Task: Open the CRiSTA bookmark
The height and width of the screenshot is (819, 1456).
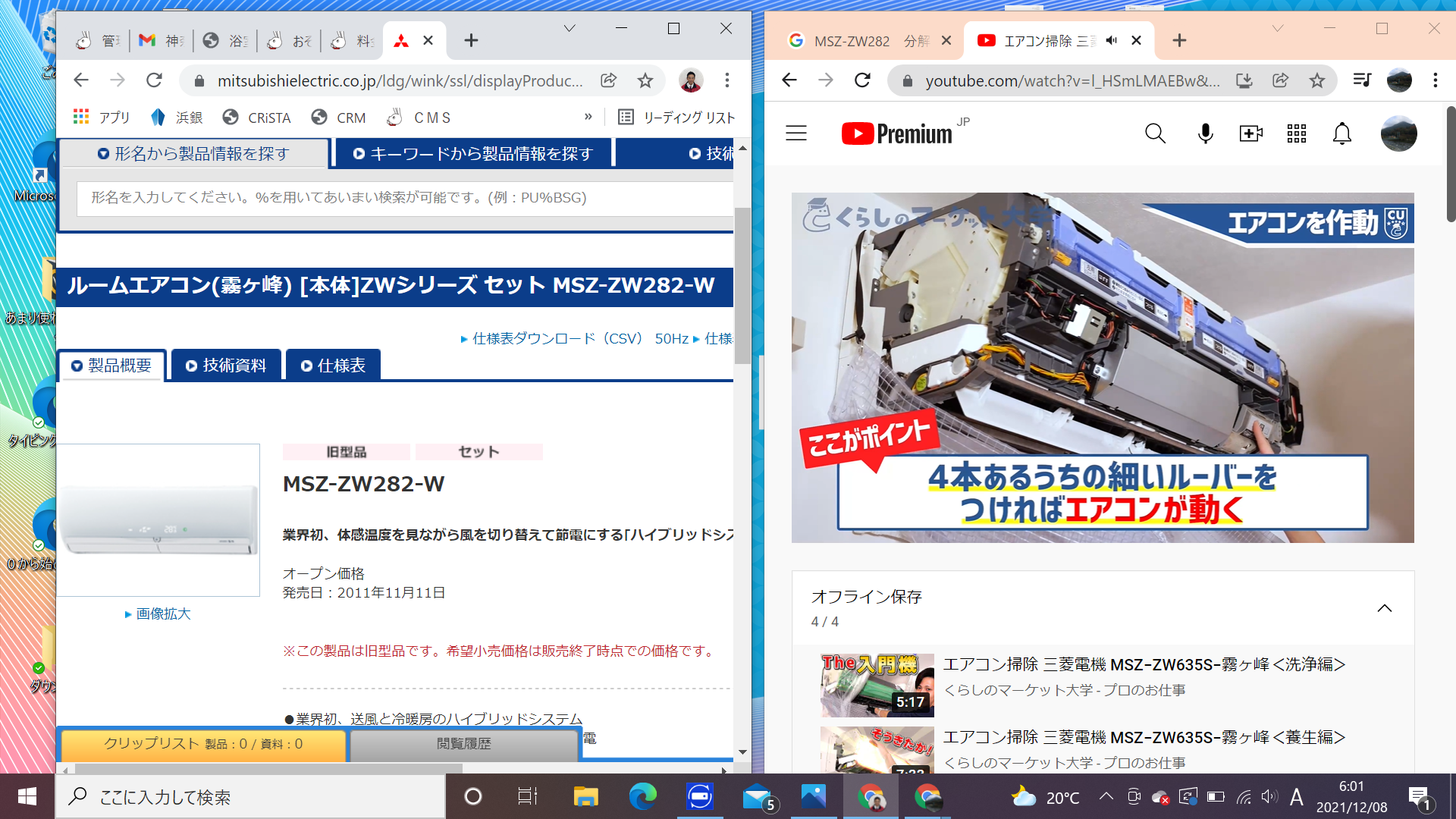Action: (257, 118)
